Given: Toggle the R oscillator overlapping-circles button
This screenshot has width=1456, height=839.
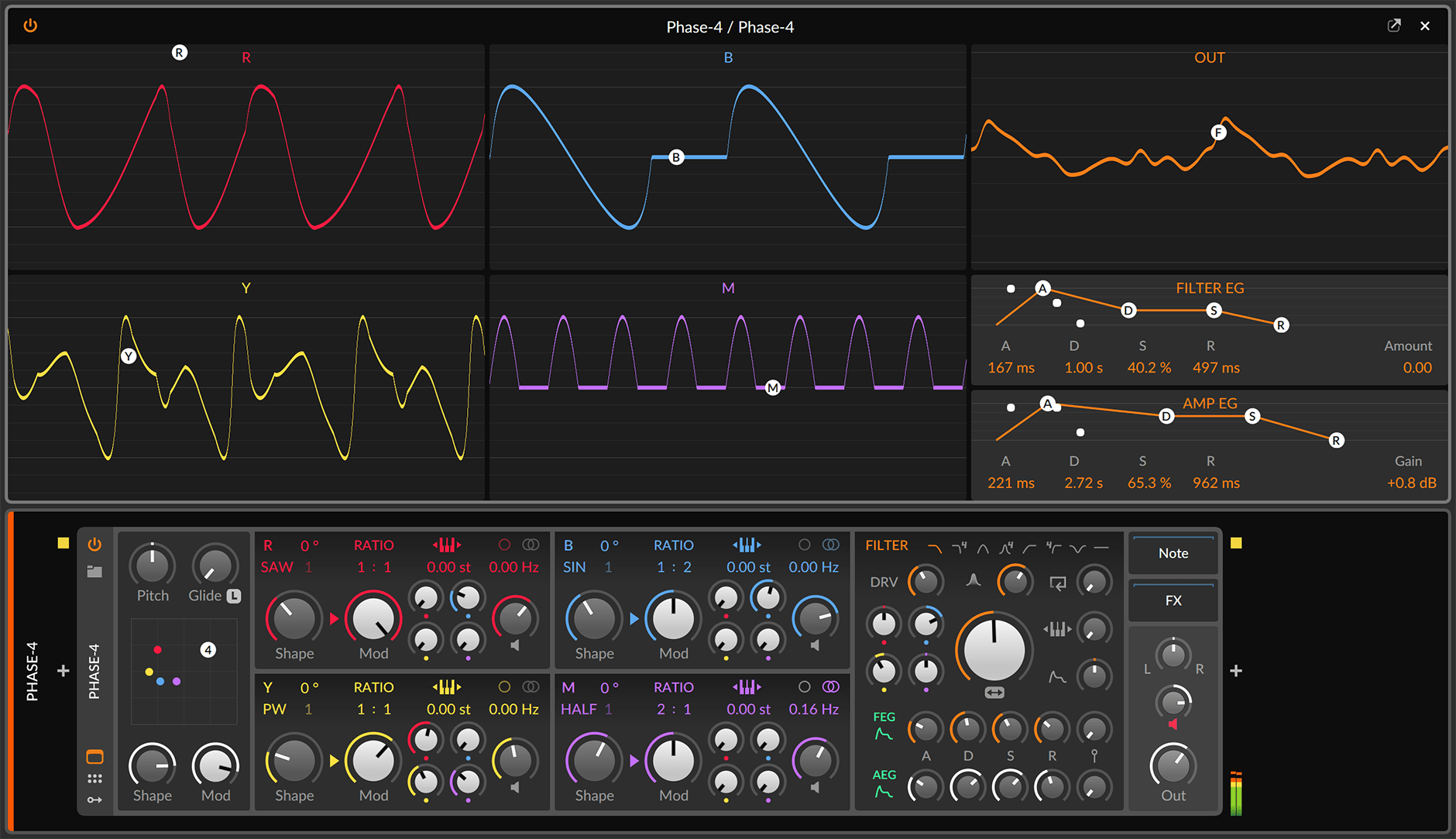Looking at the screenshot, I should coord(531,545).
